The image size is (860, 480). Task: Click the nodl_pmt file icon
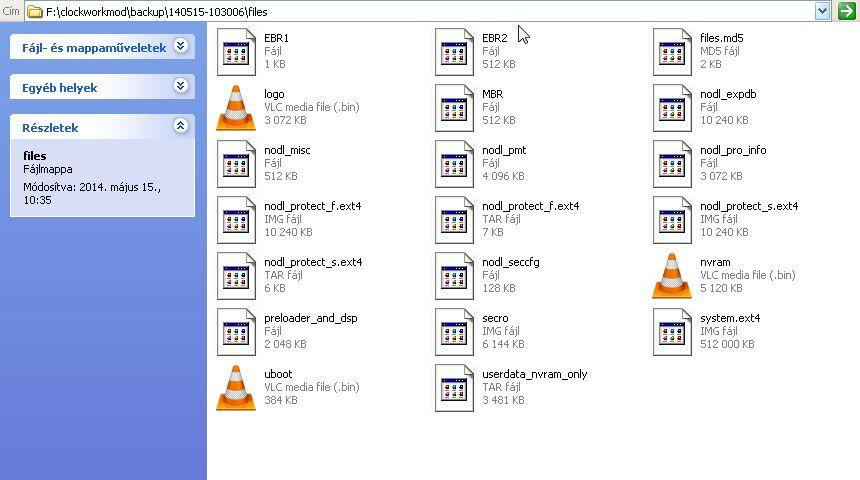point(454,164)
